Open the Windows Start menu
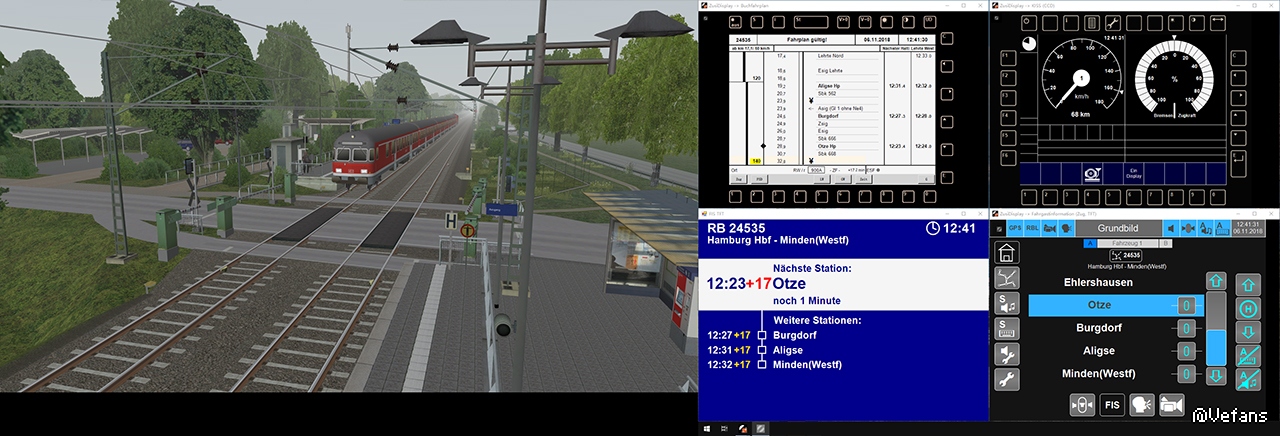 tap(709, 428)
